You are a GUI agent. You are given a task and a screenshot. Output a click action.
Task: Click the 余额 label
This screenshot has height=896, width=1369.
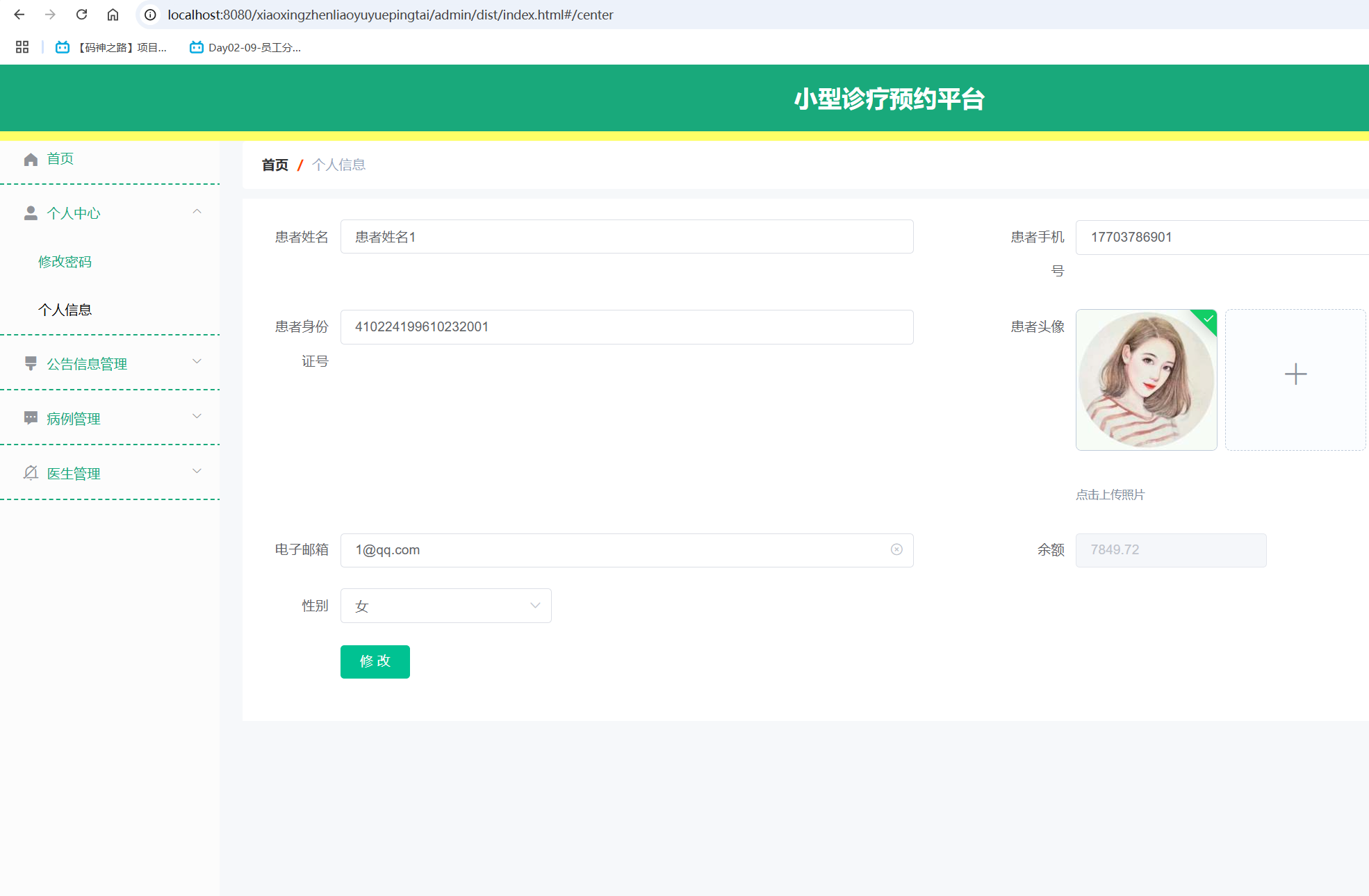[1051, 549]
